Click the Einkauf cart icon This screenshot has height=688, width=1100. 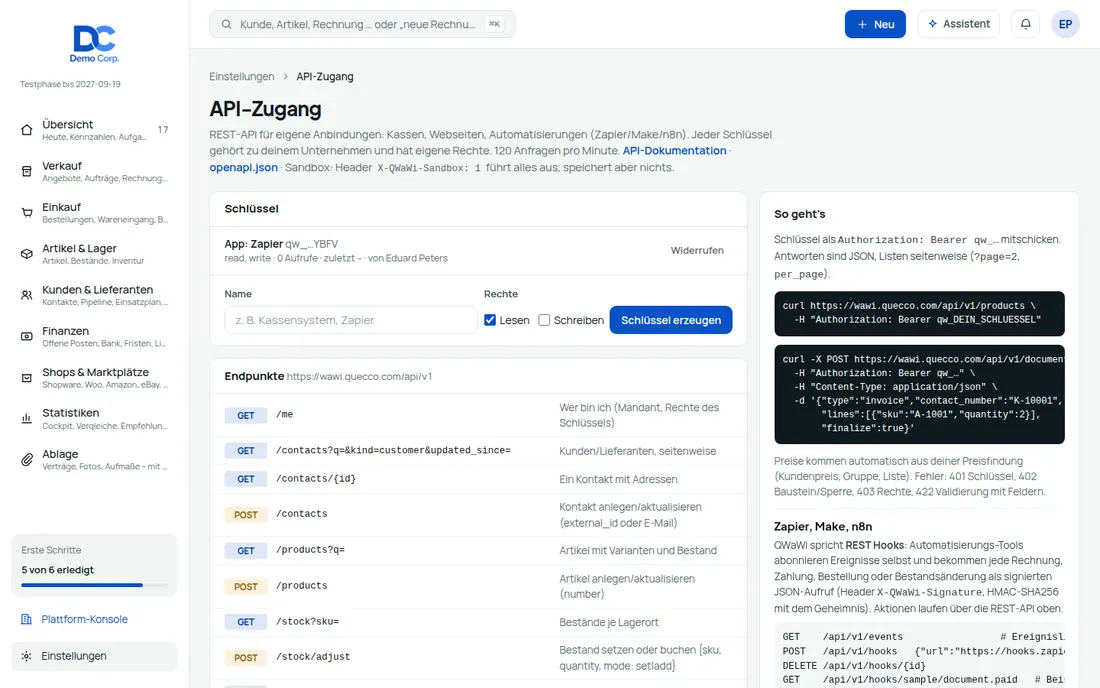pos(27,213)
